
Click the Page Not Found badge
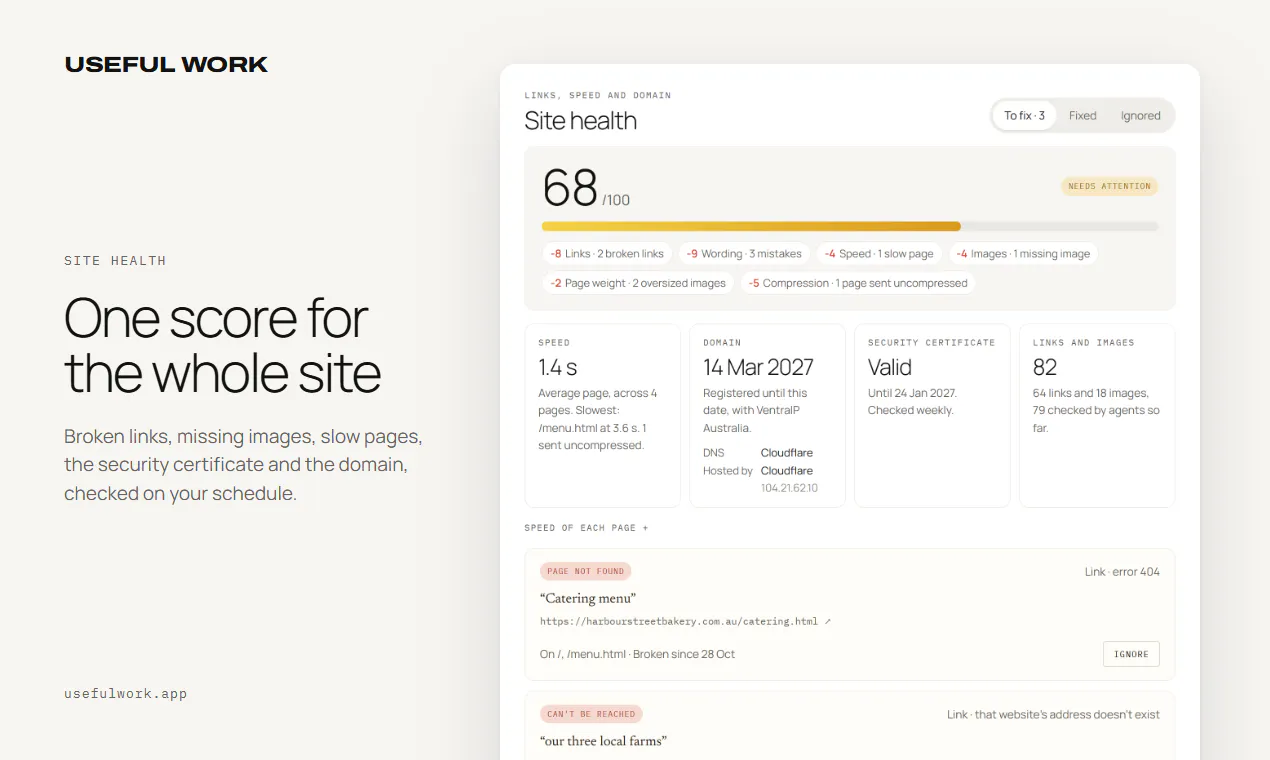(585, 571)
